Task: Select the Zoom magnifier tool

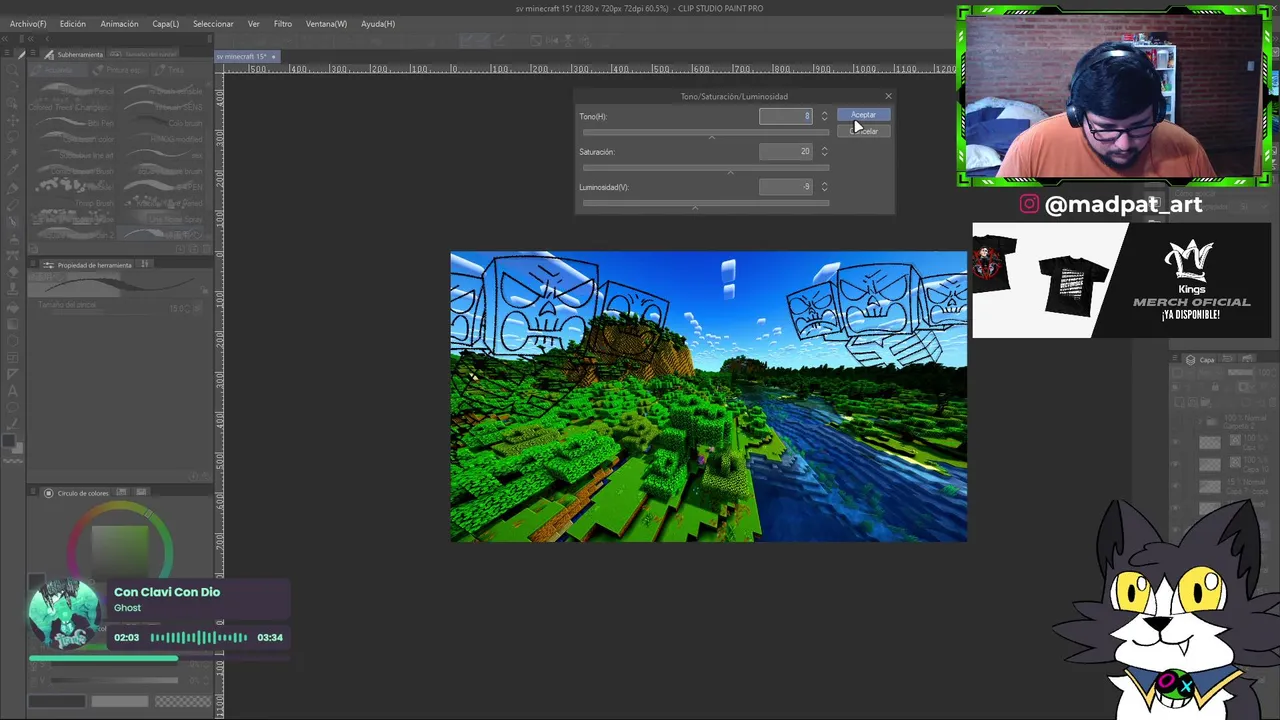Action: (x=12, y=70)
